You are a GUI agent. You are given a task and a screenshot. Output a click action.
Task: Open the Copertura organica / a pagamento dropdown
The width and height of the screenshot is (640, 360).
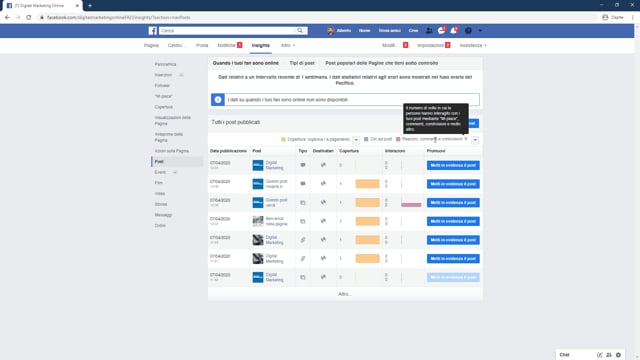(x=356, y=140)
